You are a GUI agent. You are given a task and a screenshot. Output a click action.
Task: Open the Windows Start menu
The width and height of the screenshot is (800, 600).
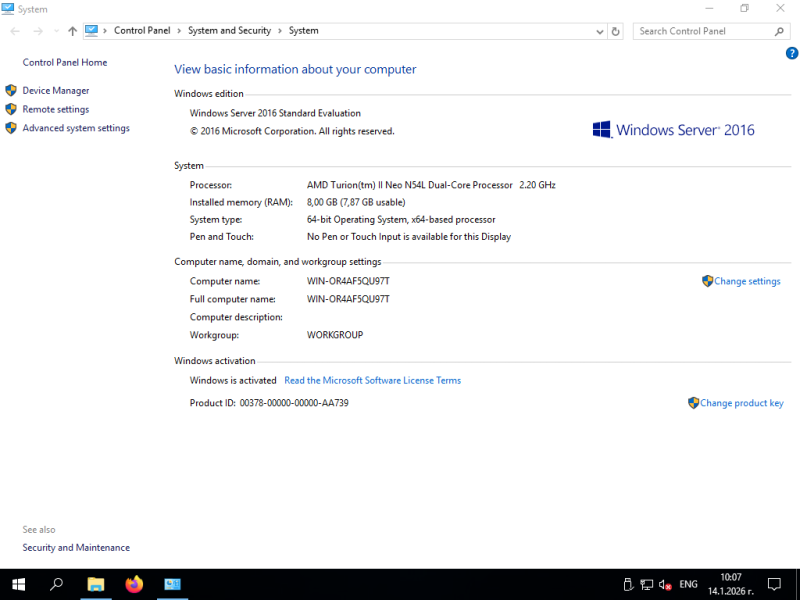[18, 584]
